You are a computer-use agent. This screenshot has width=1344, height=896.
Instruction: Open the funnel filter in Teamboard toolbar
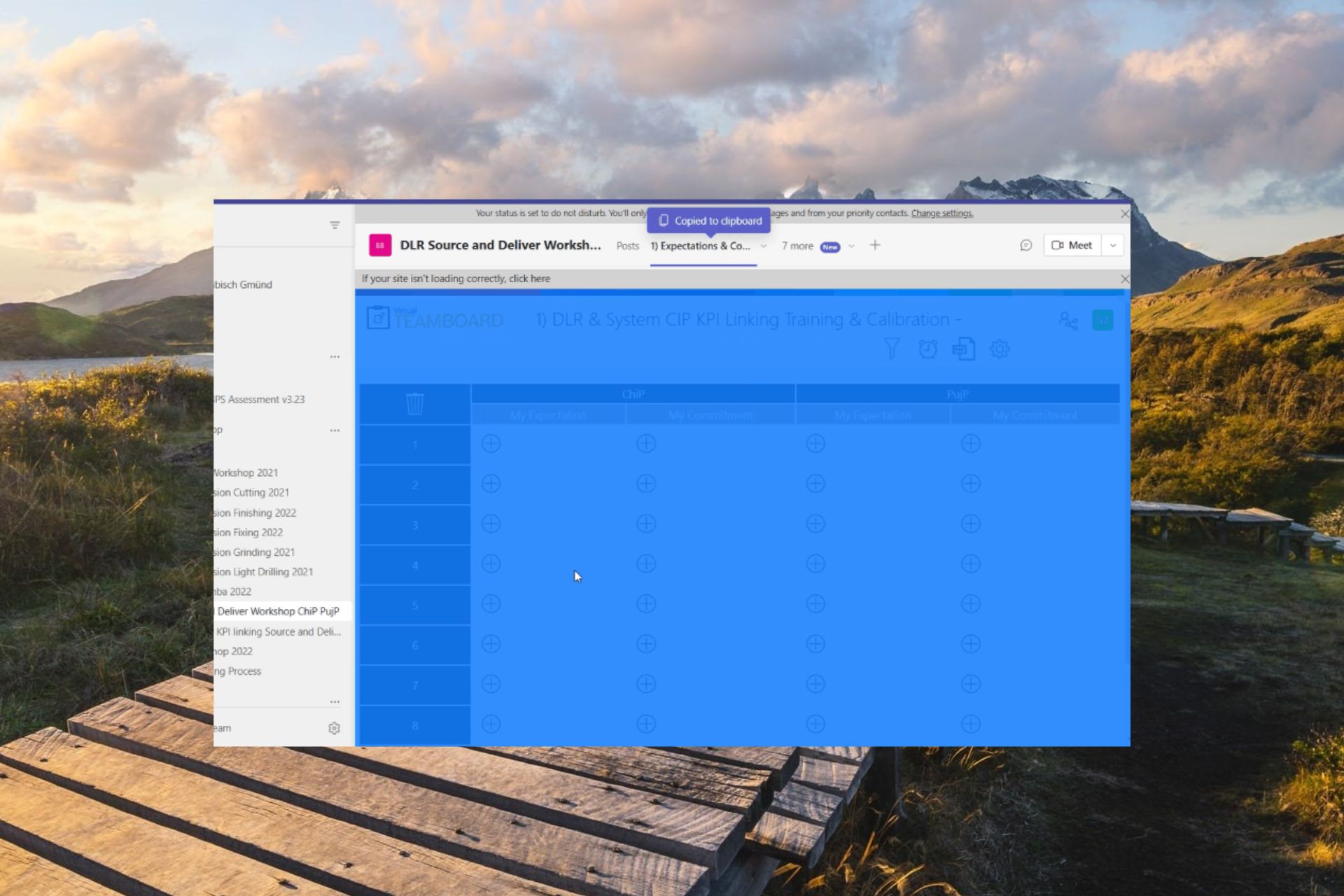[891, 349]
